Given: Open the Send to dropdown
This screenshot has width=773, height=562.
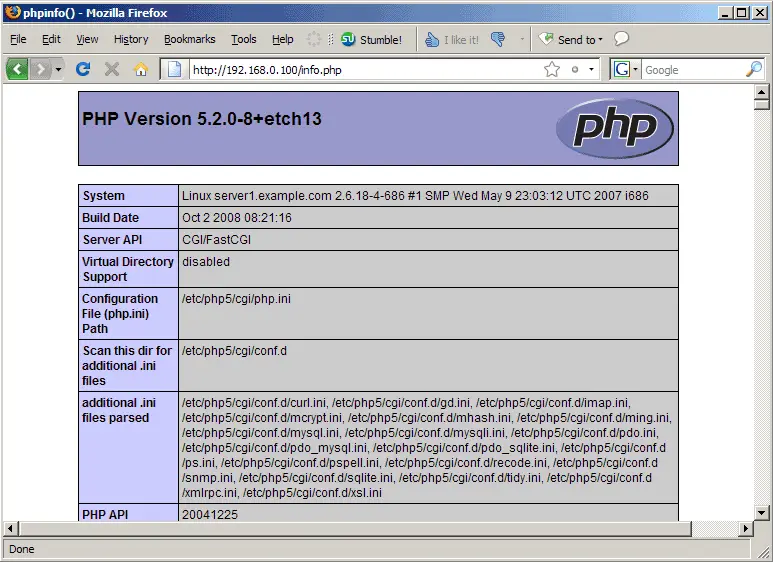Looking at the screenshot, I should tap(571, 39).
